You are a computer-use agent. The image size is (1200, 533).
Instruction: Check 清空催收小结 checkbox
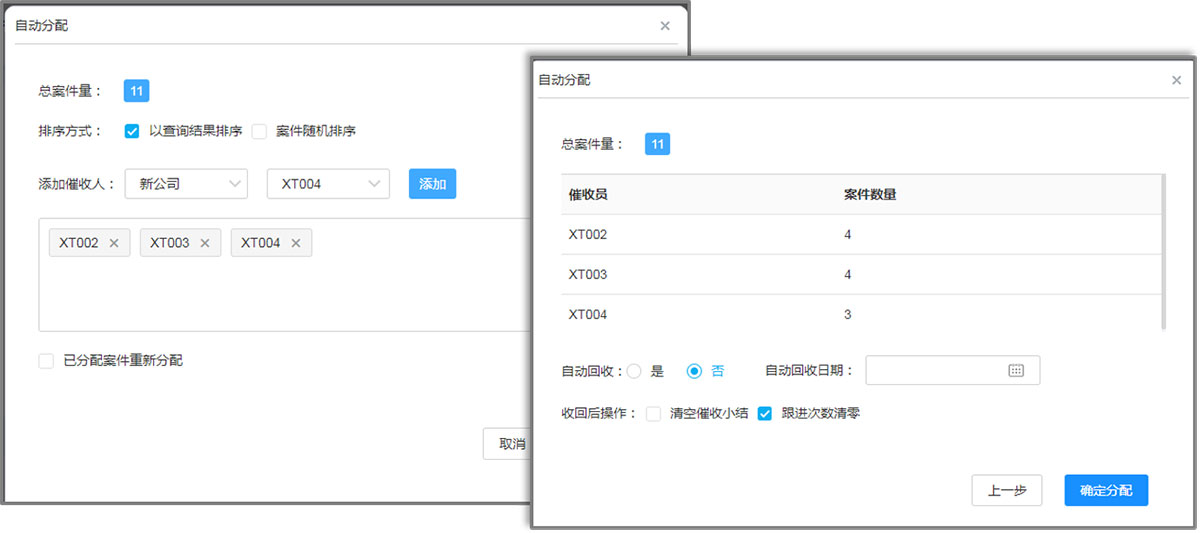coord(653,413)
